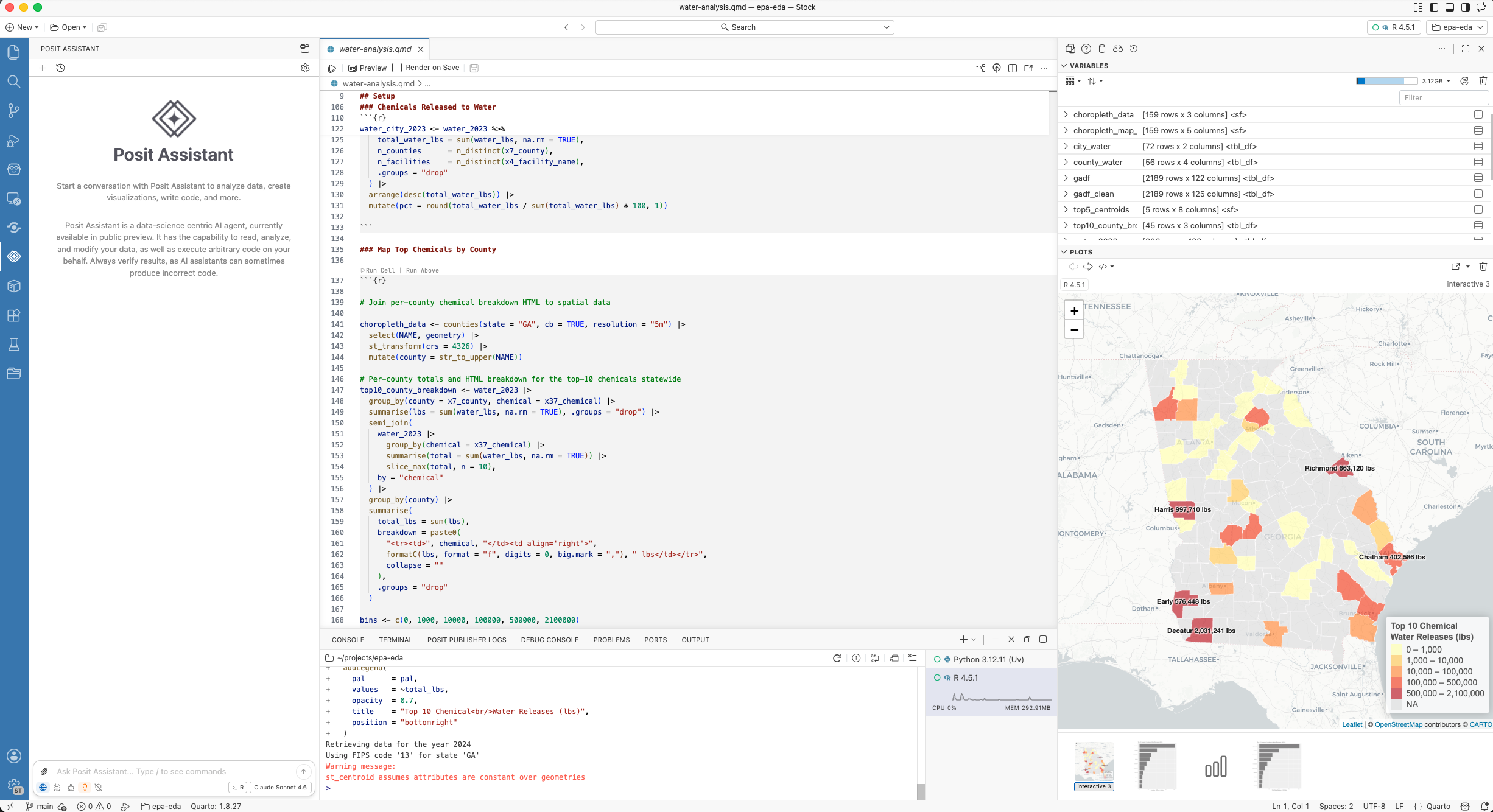Focus the Ask Posit Assistant input

(174, 772)
